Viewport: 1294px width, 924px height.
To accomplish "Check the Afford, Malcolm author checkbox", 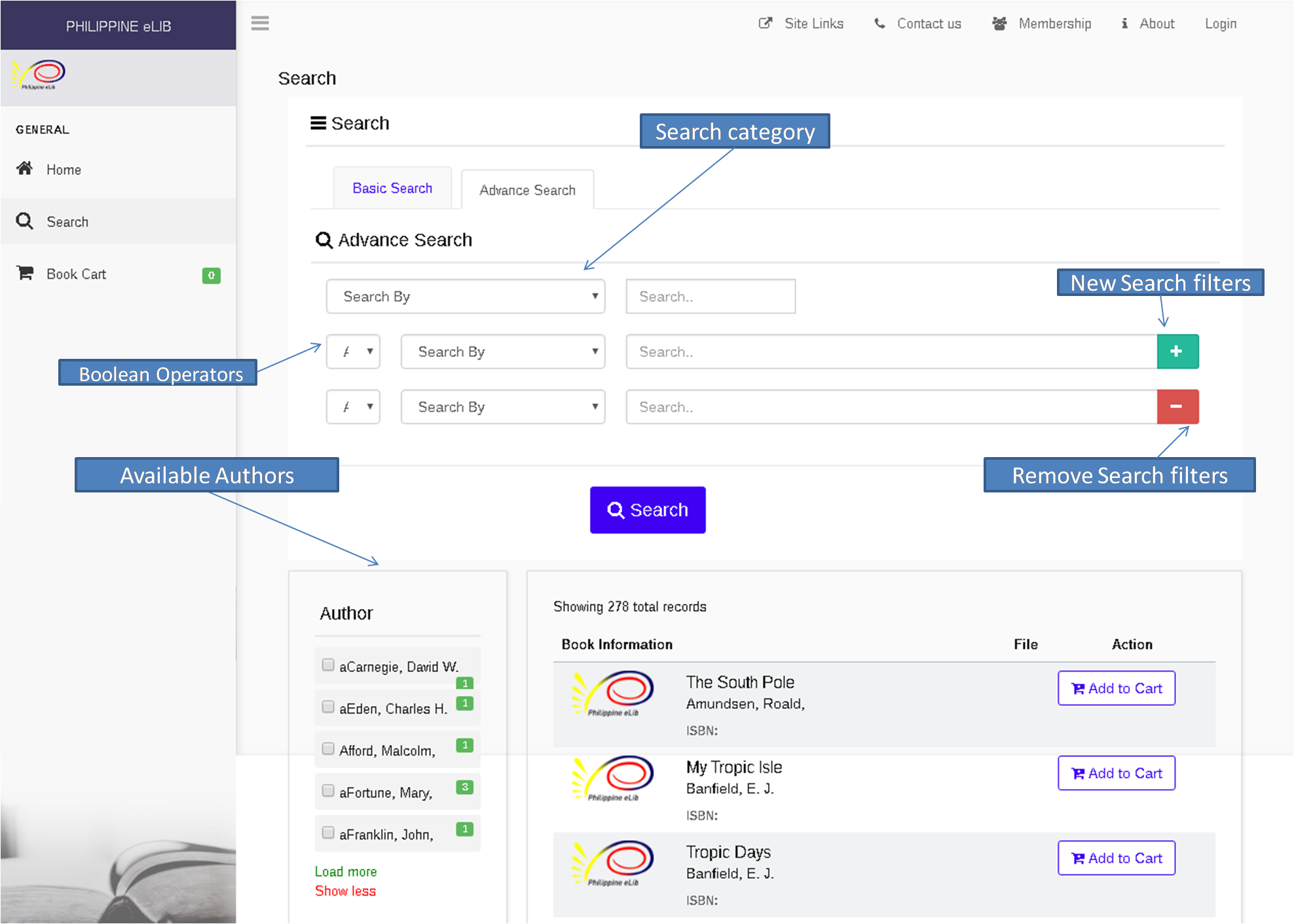I will [328, 749].
